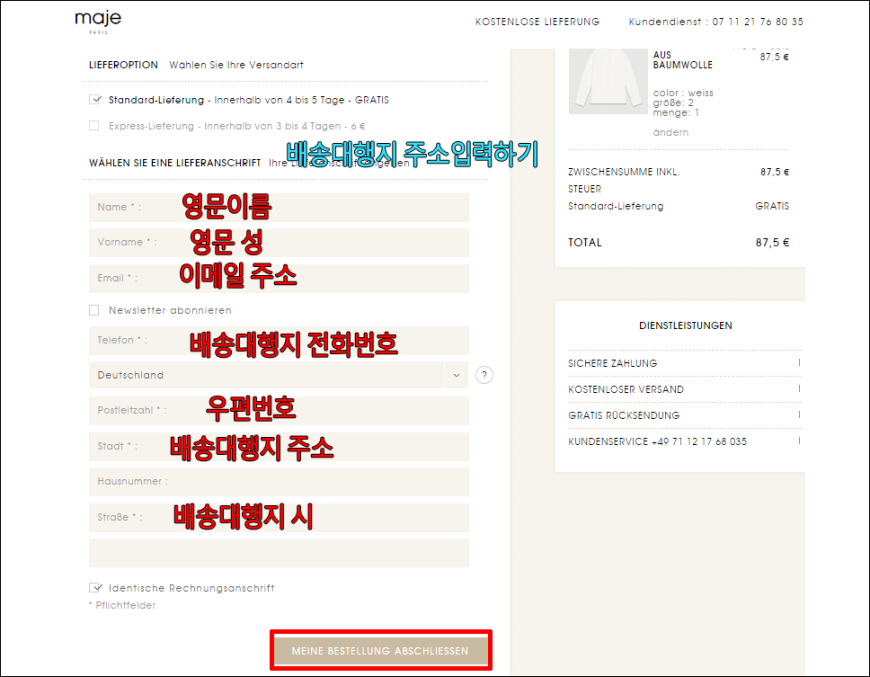Click the question mark help icon

tap(484, 375)
